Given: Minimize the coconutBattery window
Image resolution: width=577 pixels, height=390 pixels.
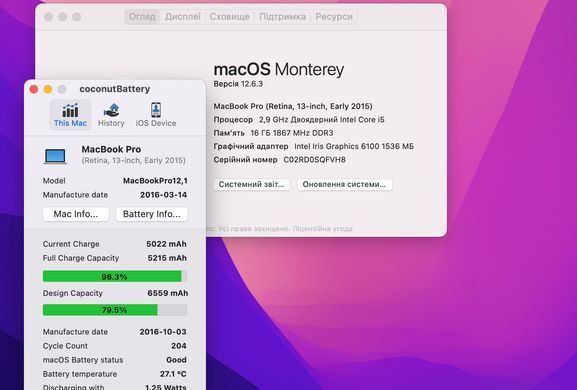Looking at the screenshot, I should tap(48, 89).
